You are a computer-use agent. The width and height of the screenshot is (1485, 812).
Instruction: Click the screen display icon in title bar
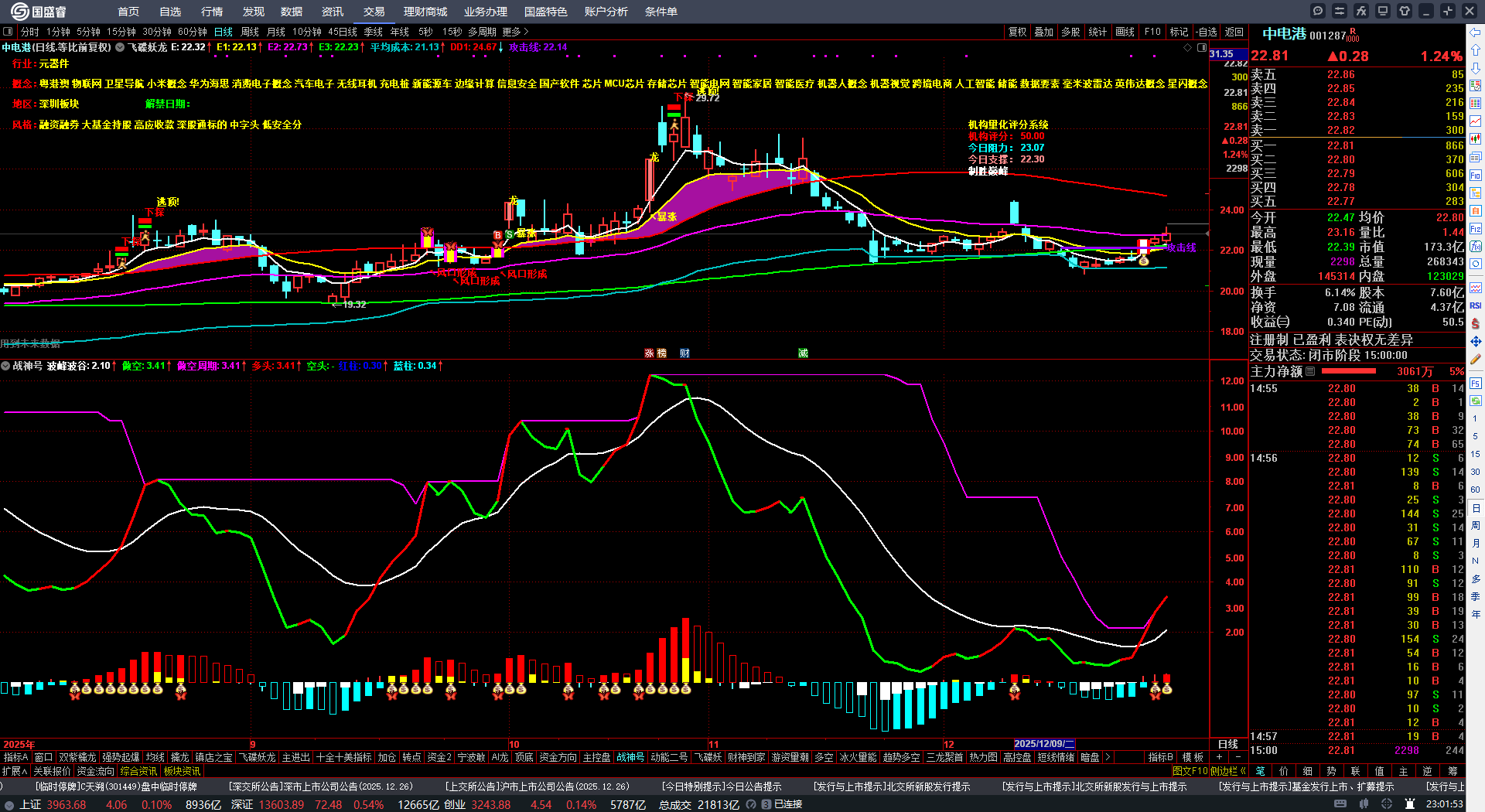pyautogui.click(x=1383, y=11)
